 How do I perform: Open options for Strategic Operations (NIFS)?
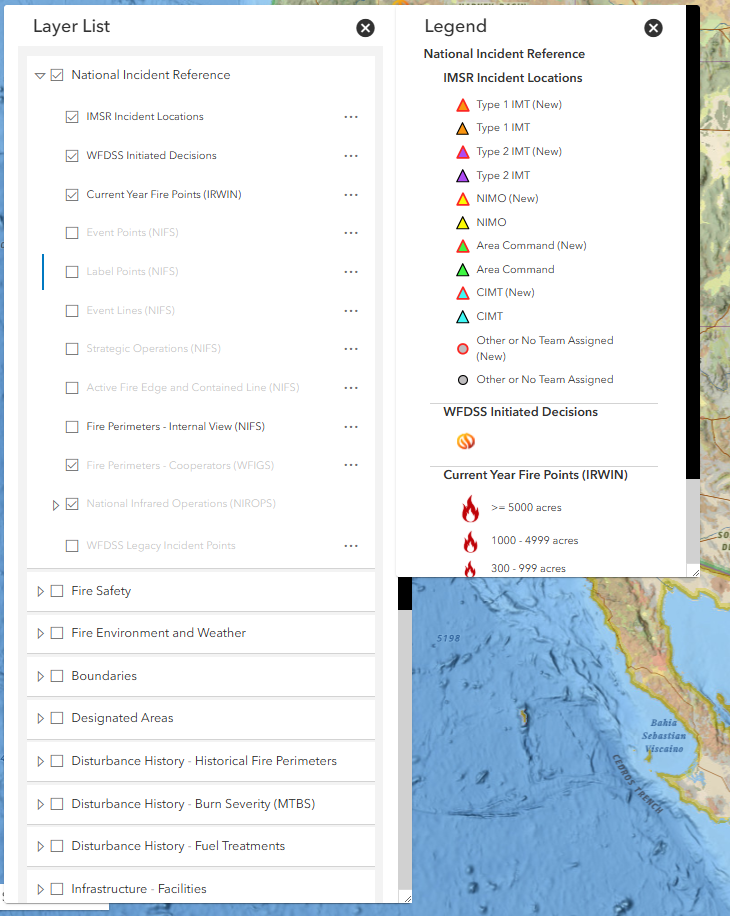point(351,349)
